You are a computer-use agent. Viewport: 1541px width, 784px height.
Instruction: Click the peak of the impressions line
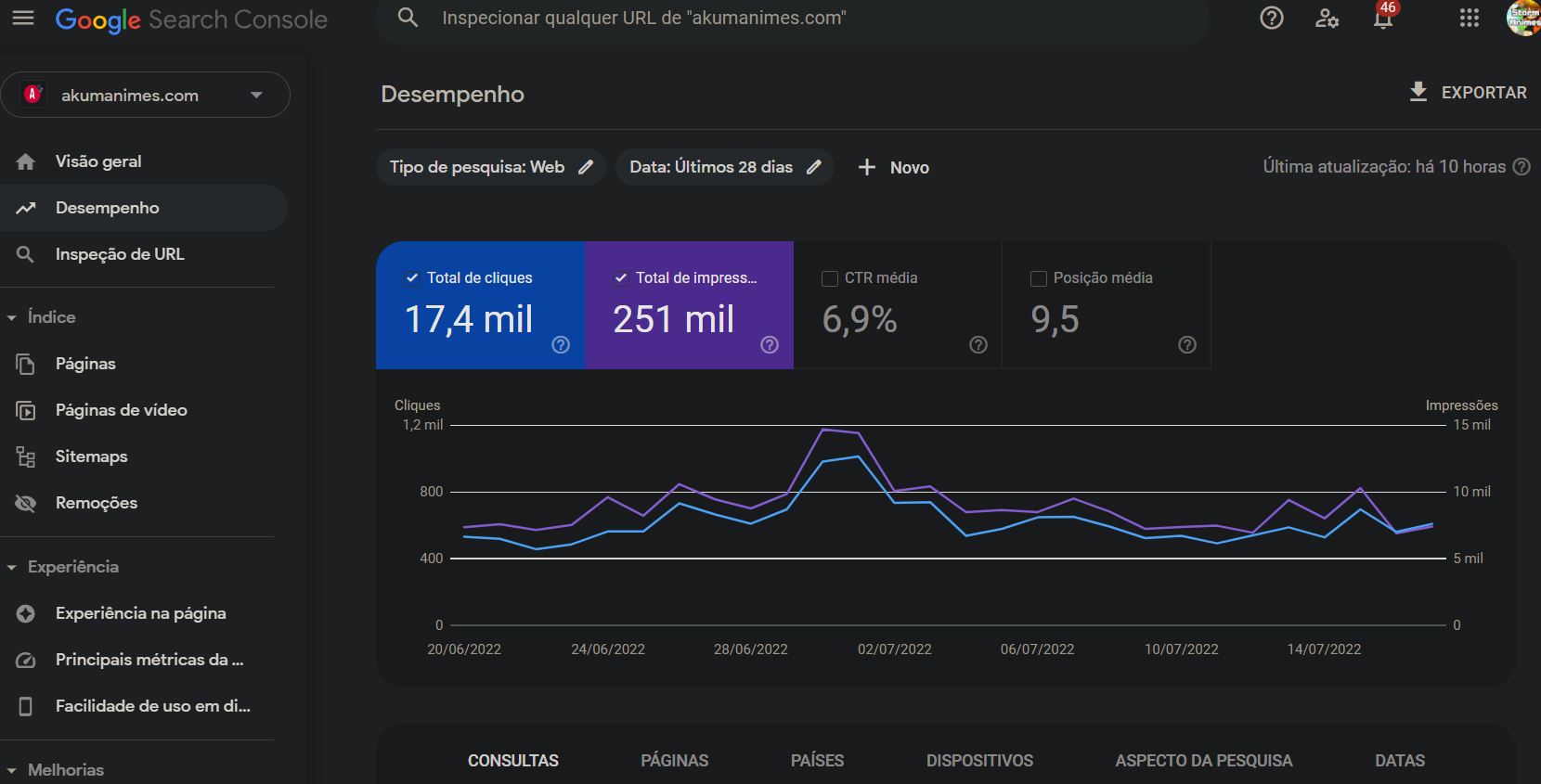click(823, 430)
